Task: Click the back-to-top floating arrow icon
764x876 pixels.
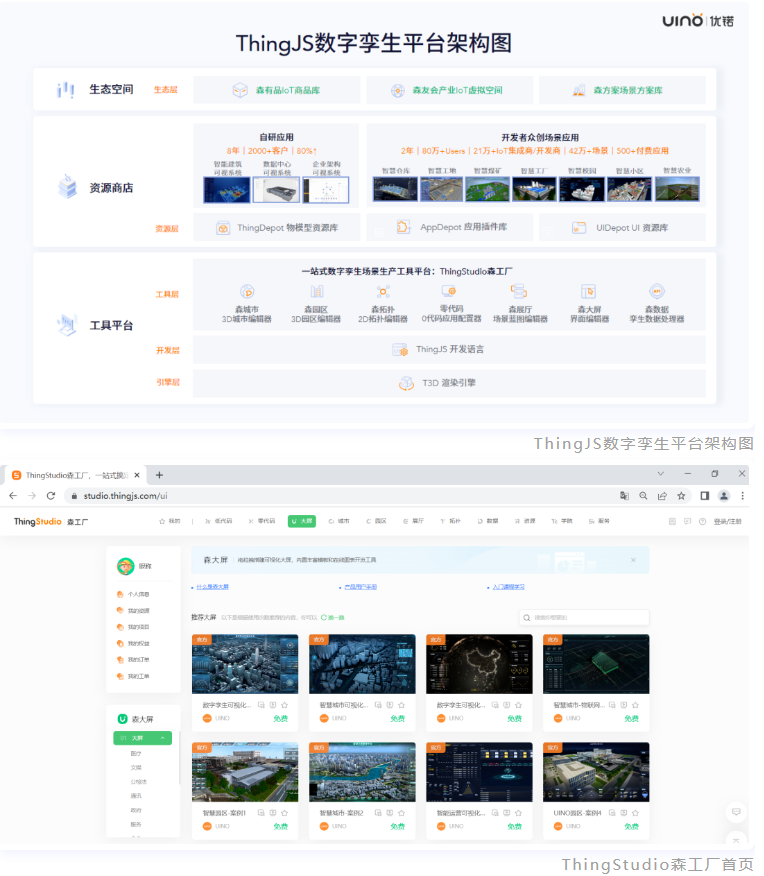Action: [x=736, y=842]
